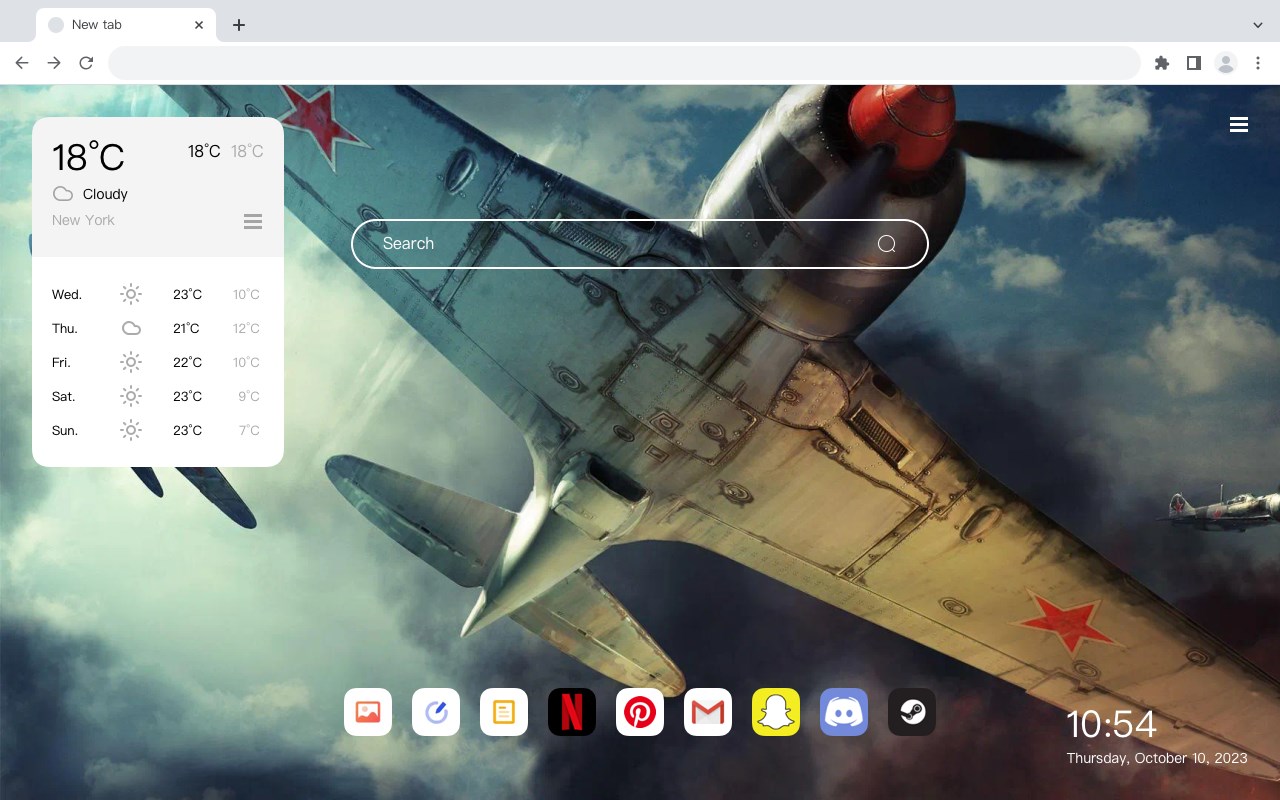
Task: Click the New York location label
Action: point(83,220)
